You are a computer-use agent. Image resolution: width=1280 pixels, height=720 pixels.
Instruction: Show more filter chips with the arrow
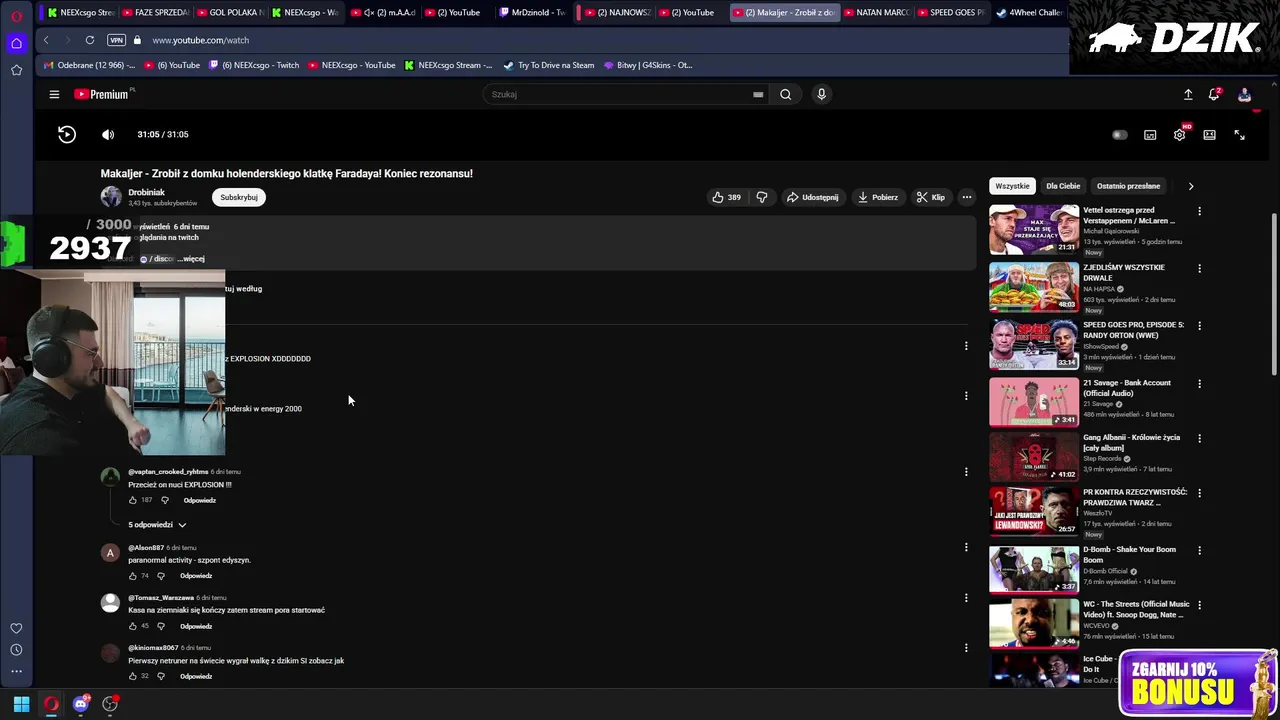tap(1190, 186)
